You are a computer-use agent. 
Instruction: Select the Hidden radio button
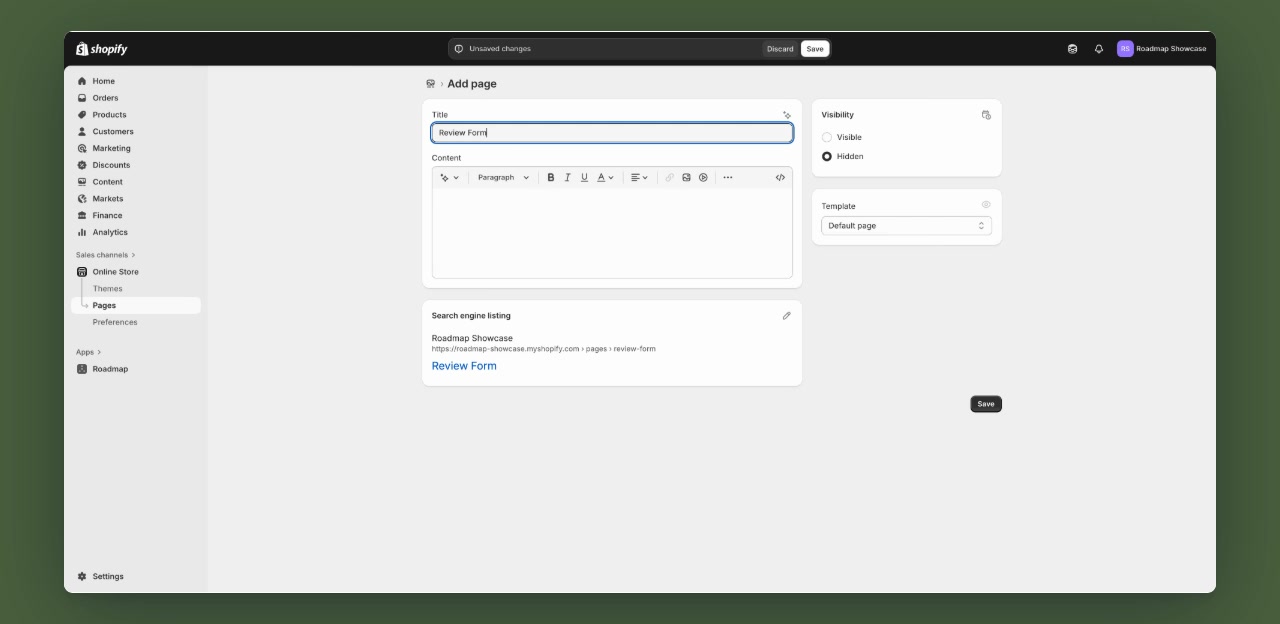827,156
